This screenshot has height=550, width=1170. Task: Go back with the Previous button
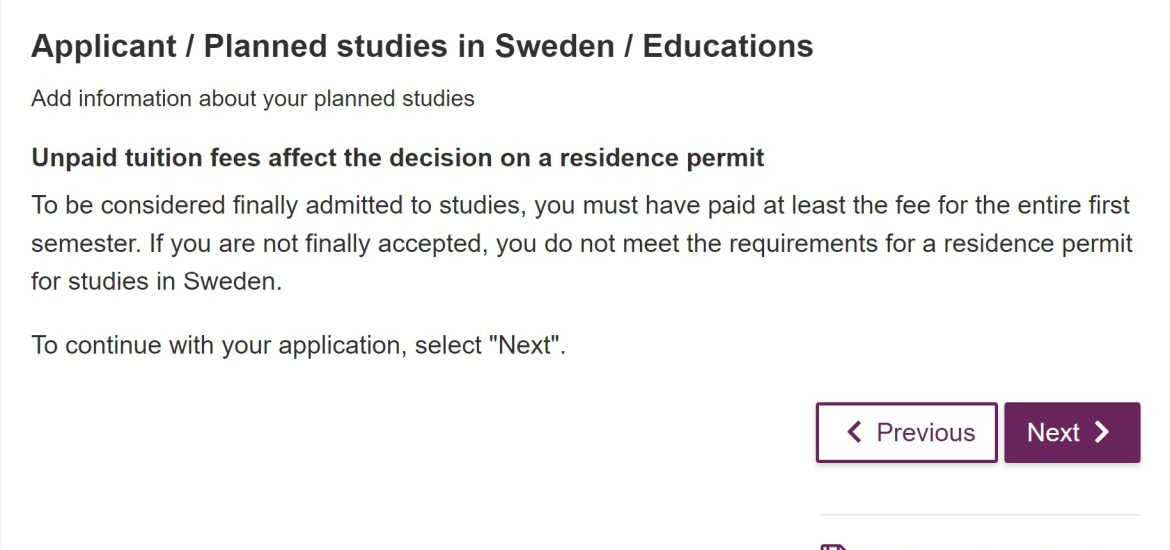click(907, 433)
